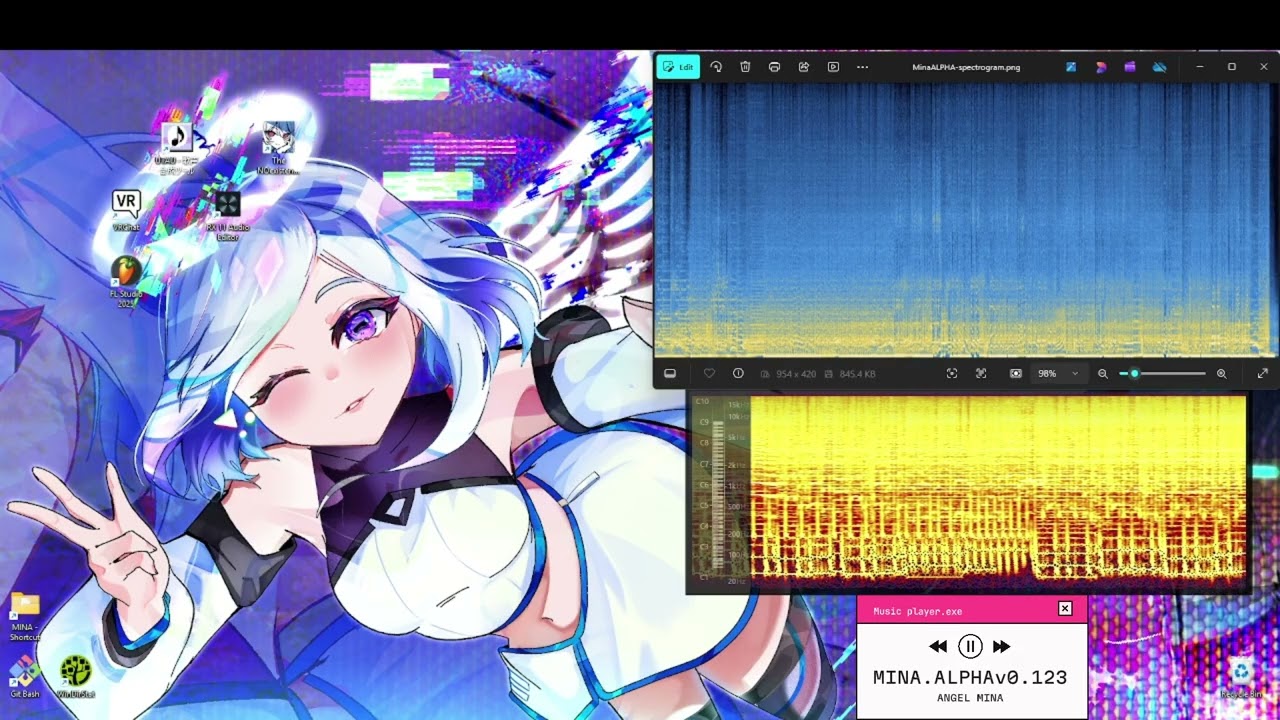Open WinDirStat desktop shortcut
The width and height of the screenshot is (1280, 720).
pyautogui.click(x=76, y=677)
